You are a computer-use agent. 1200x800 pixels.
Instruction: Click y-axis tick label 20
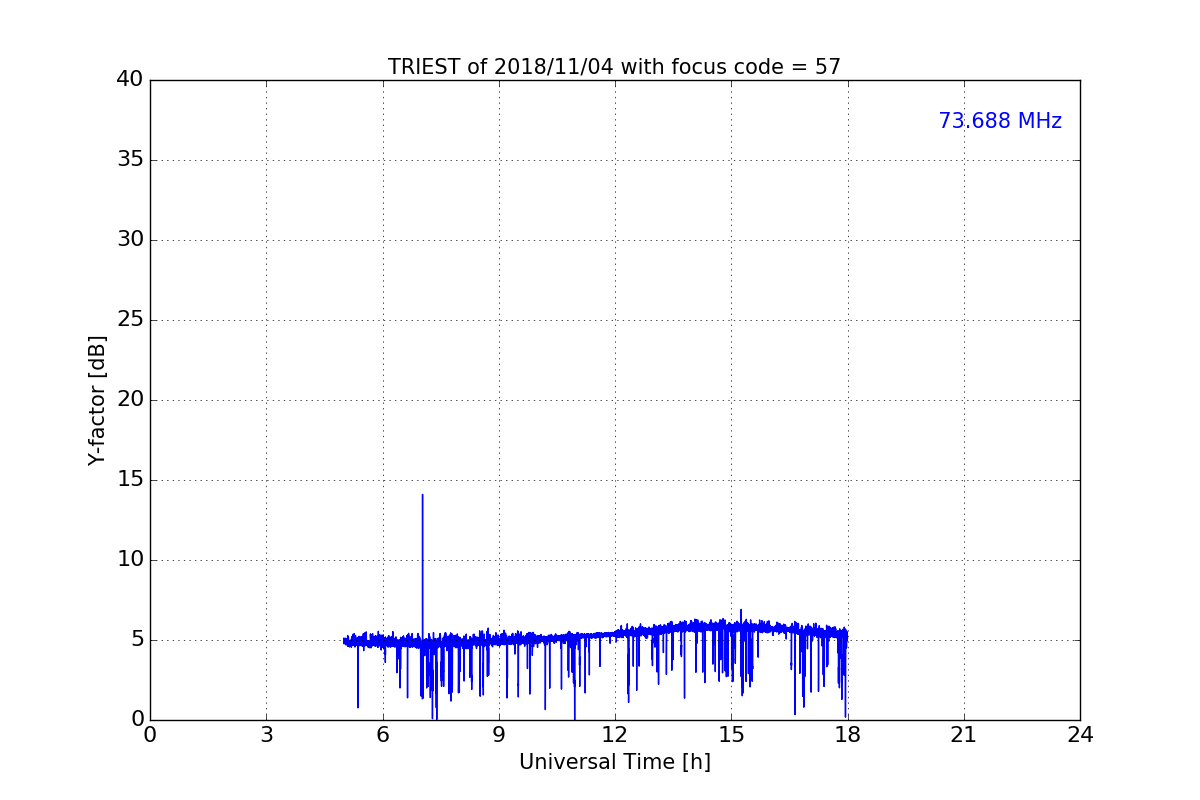tap(130, 400)
